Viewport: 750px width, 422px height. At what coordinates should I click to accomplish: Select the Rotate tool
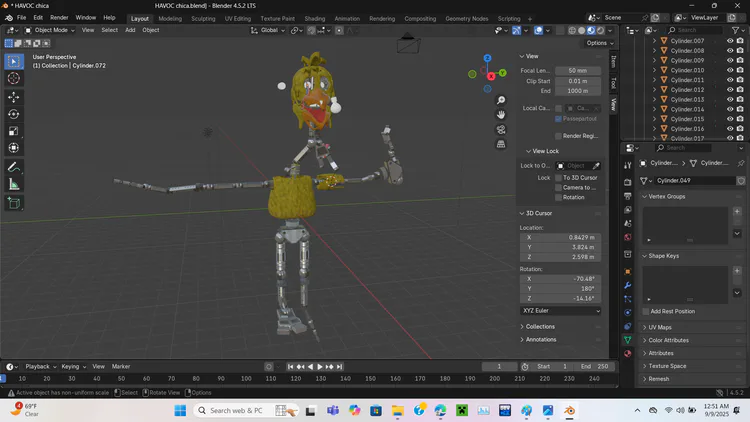[14, 114]
